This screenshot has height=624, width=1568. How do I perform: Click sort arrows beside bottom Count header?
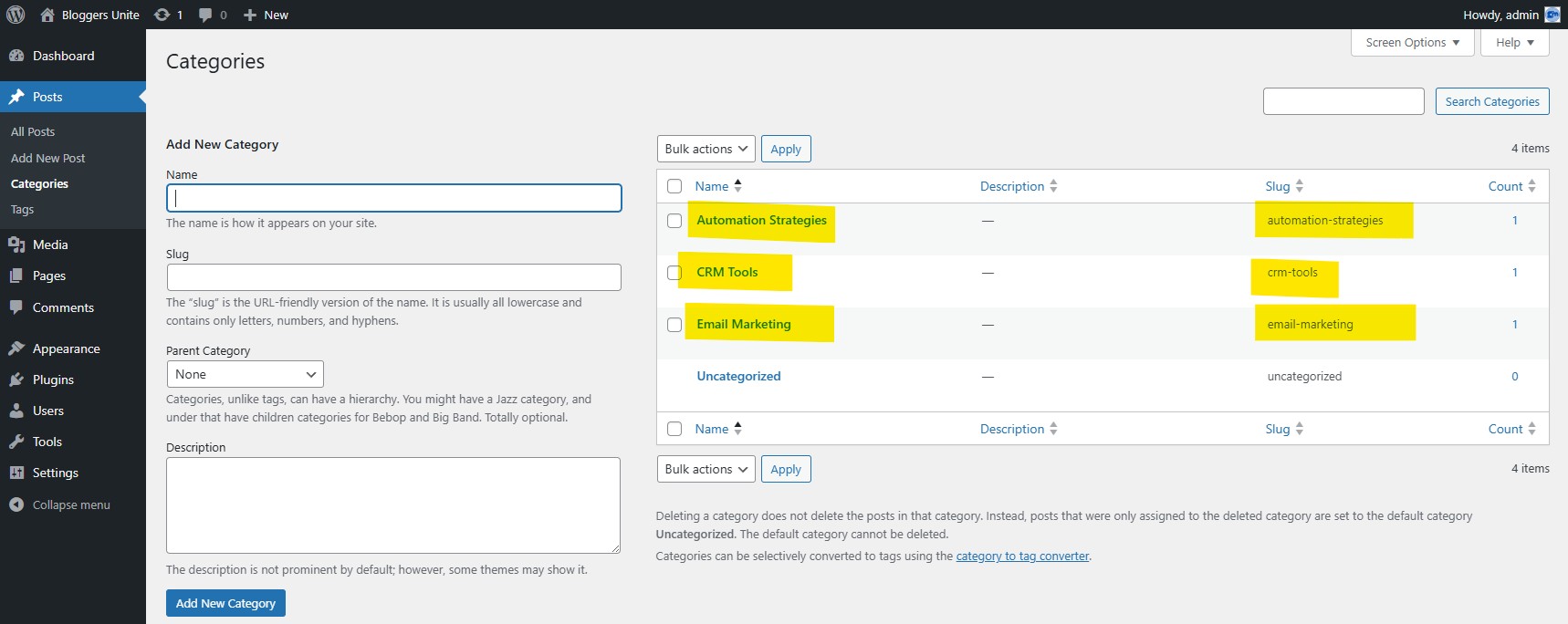[x=1531, y=429]
